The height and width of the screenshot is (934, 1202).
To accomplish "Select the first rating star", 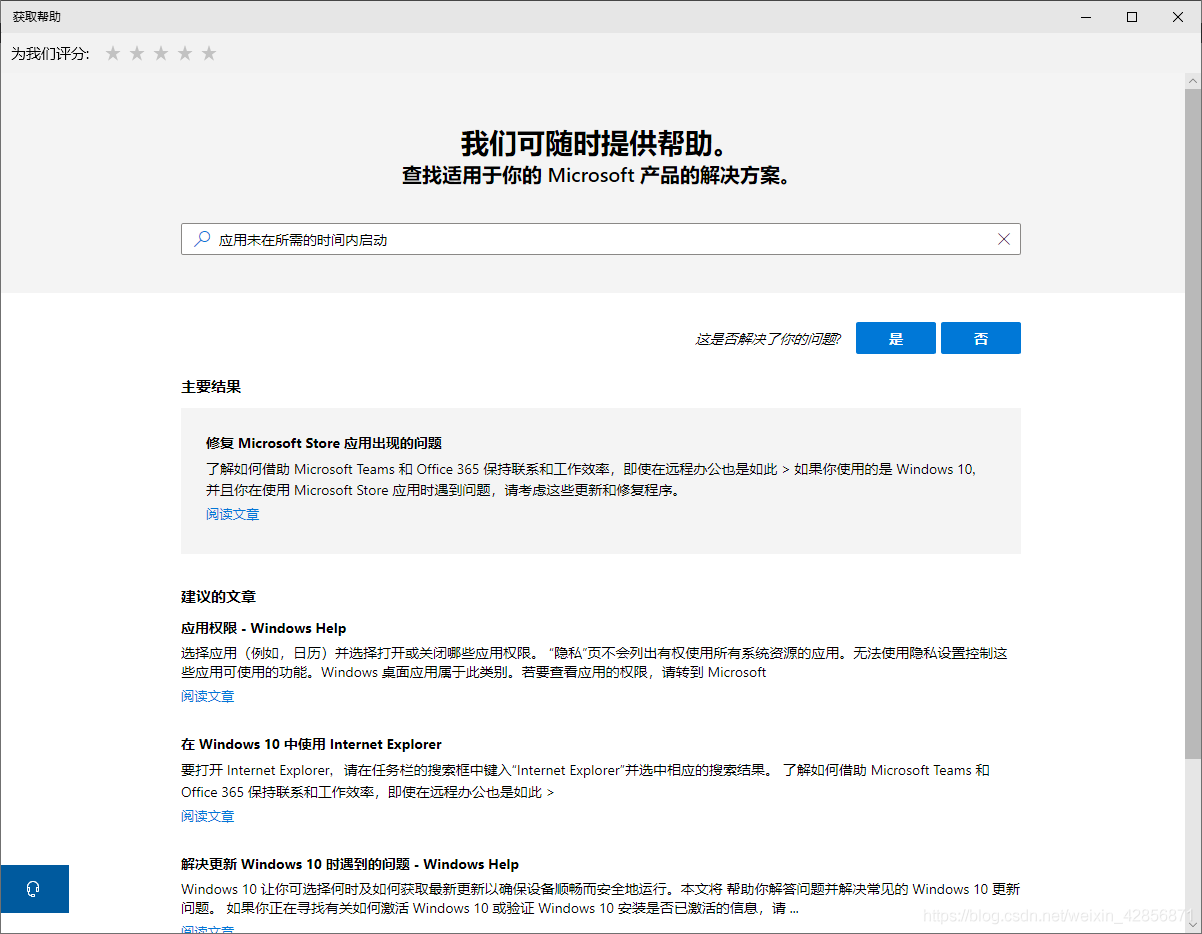I will tap(113, 53).
